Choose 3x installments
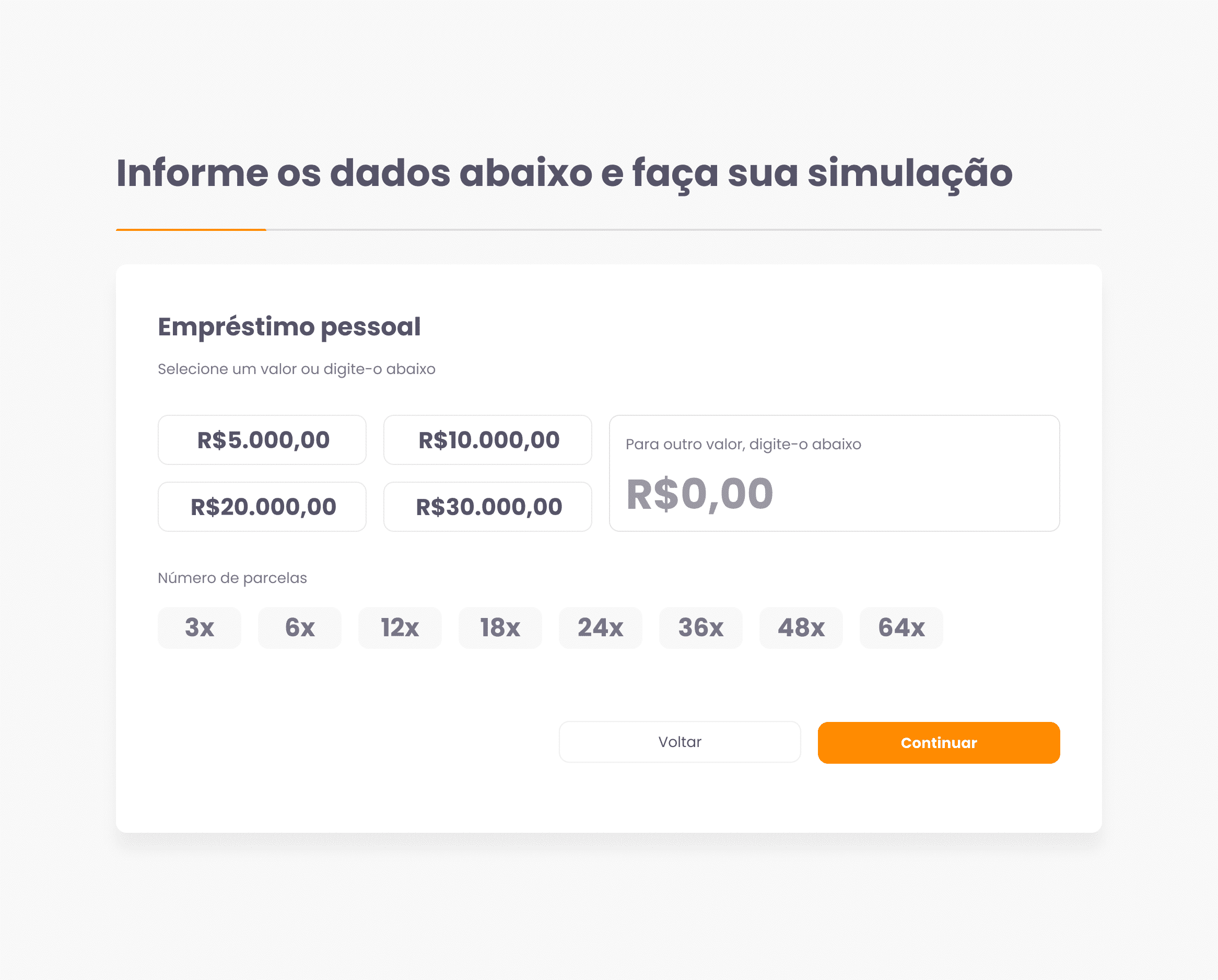Viewport: 1218px width, 980px height. [x=200, y=628]
